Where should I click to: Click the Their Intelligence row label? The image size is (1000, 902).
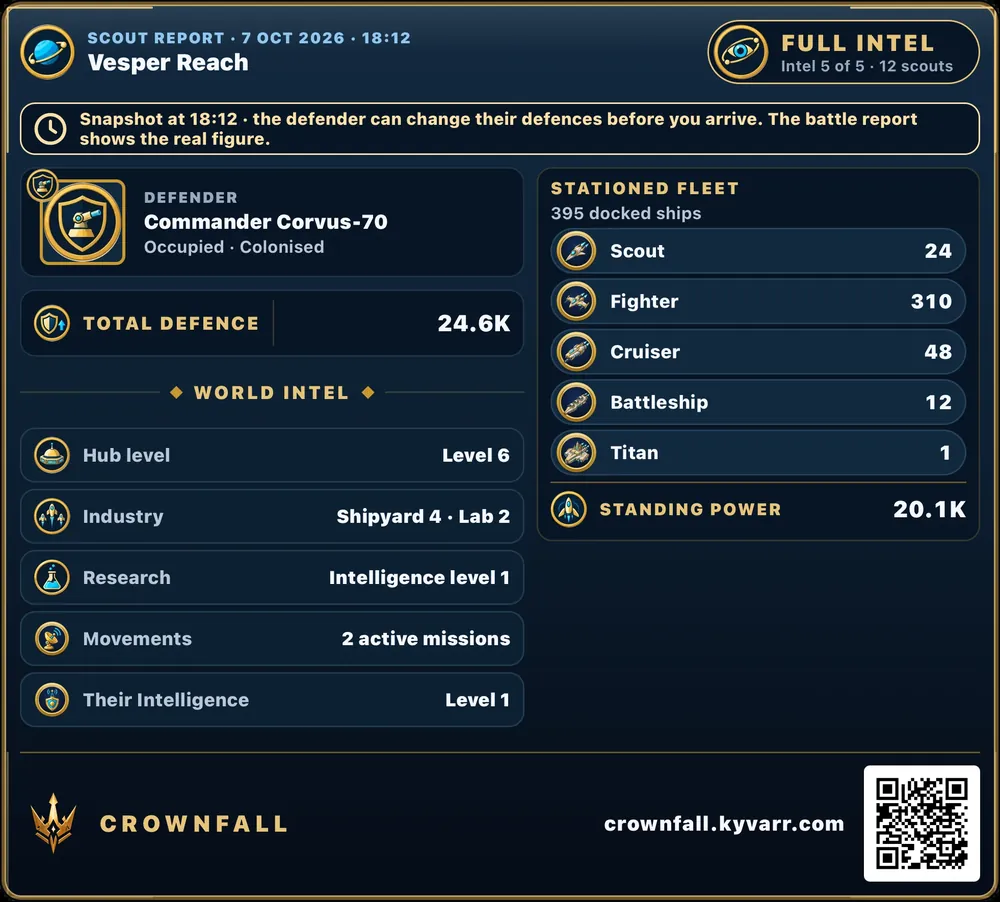click(x=166, y=700)
